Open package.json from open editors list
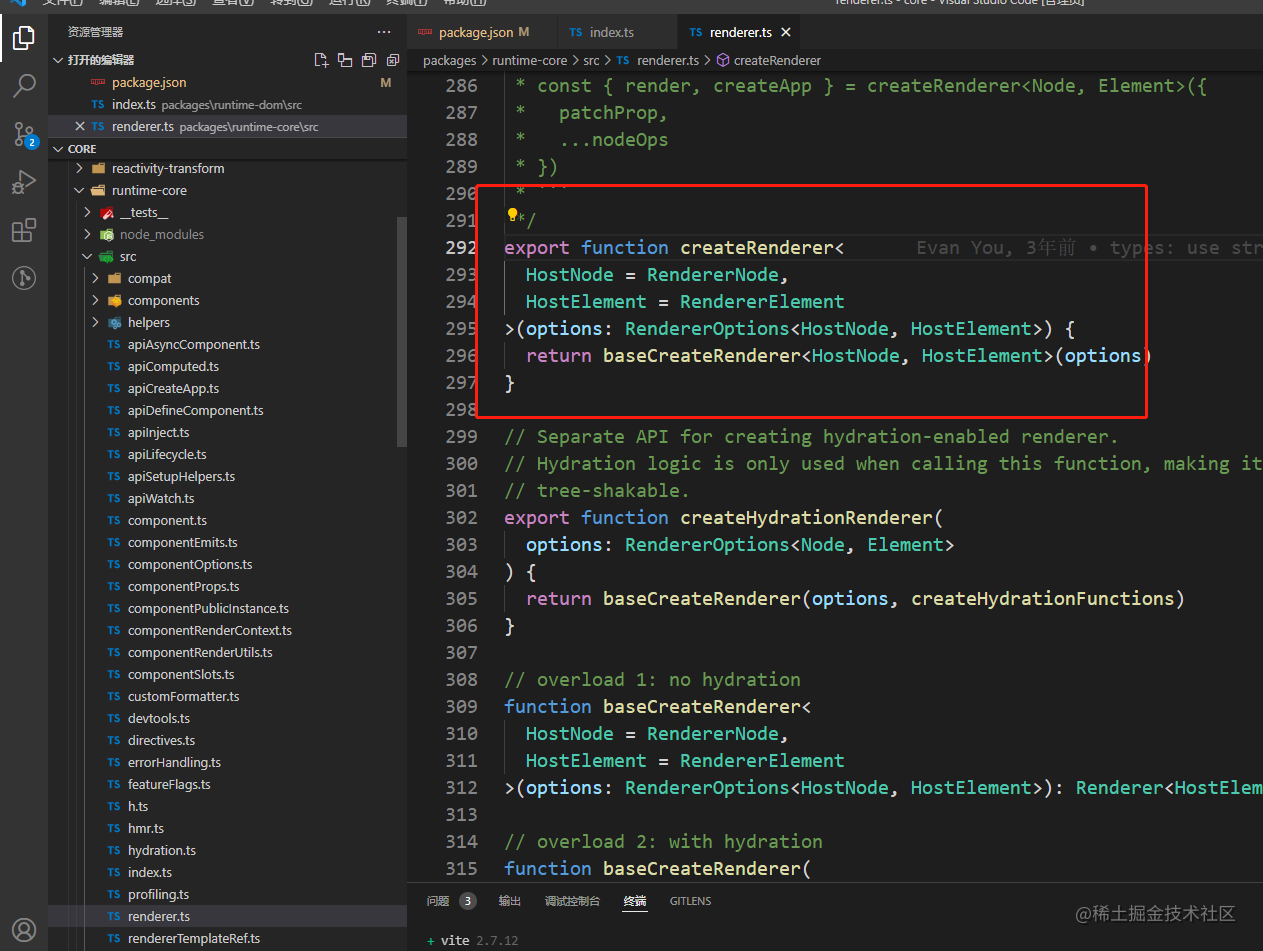This screenshot has width=1263, height=951. pos(149,82)
